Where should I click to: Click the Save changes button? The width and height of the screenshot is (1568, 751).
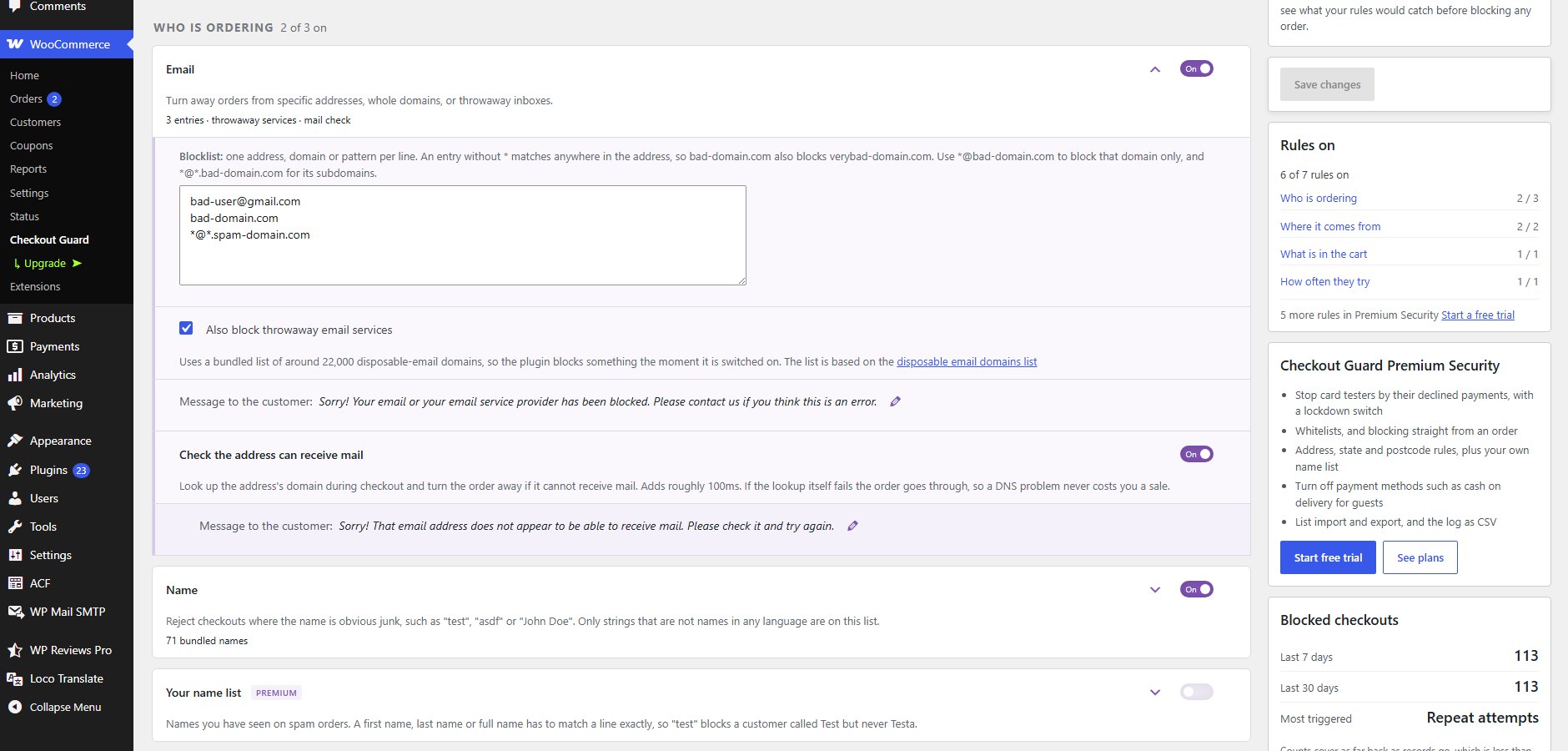(1327, 84)
